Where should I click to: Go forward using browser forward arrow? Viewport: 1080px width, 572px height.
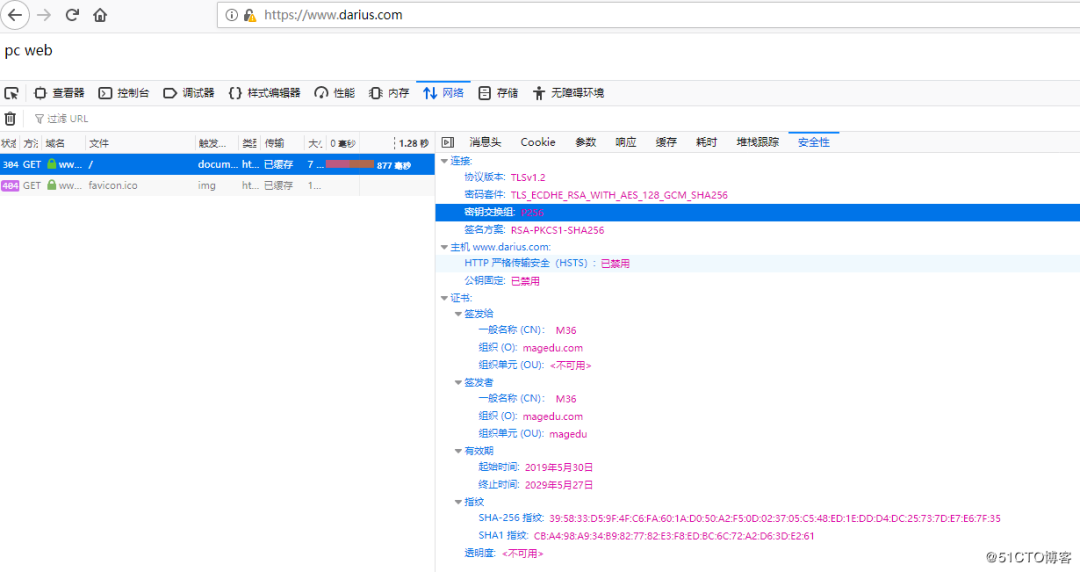[x=44, y=14]
